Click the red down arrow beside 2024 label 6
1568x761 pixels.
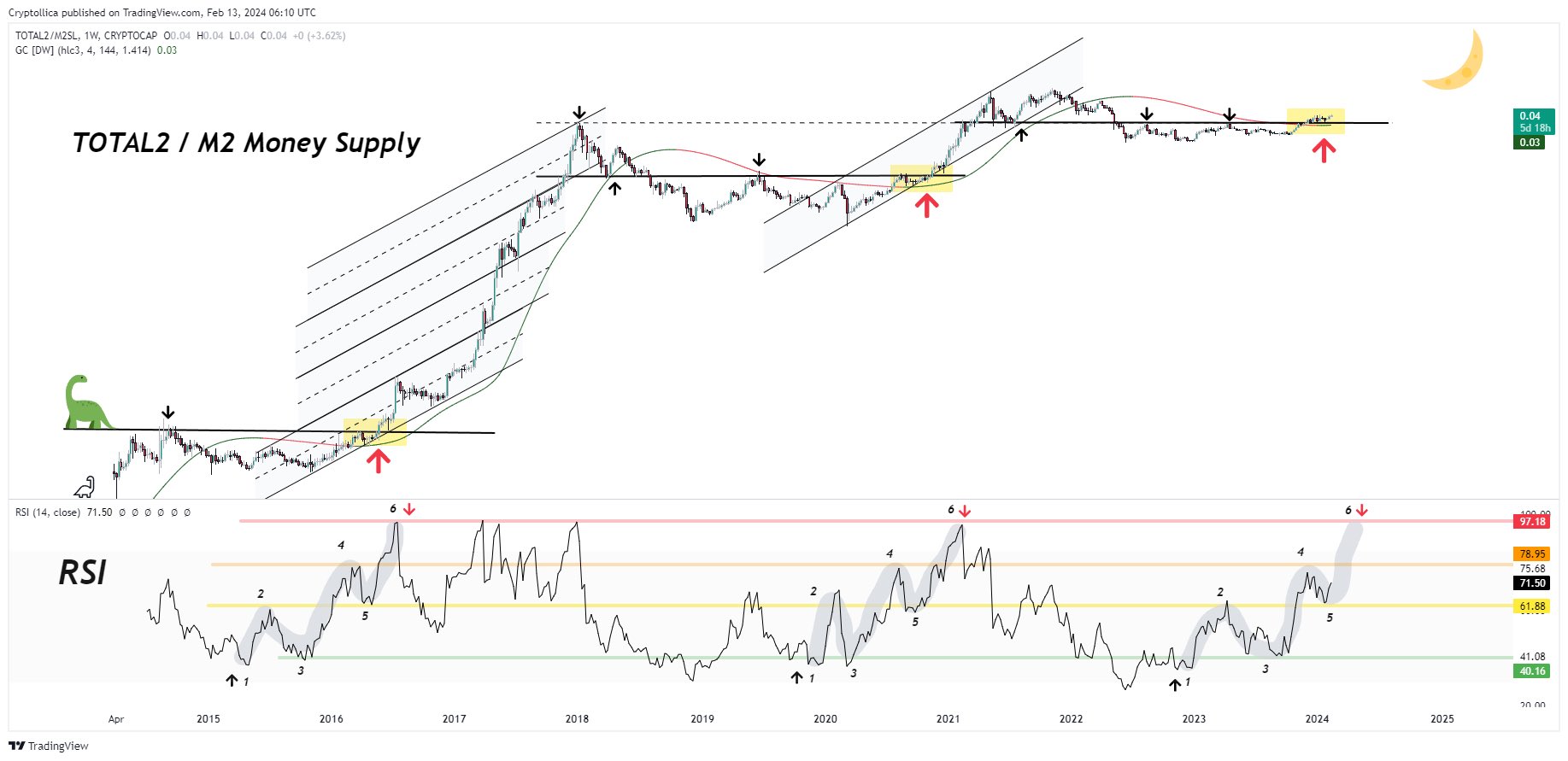[x=1362, y=511]
